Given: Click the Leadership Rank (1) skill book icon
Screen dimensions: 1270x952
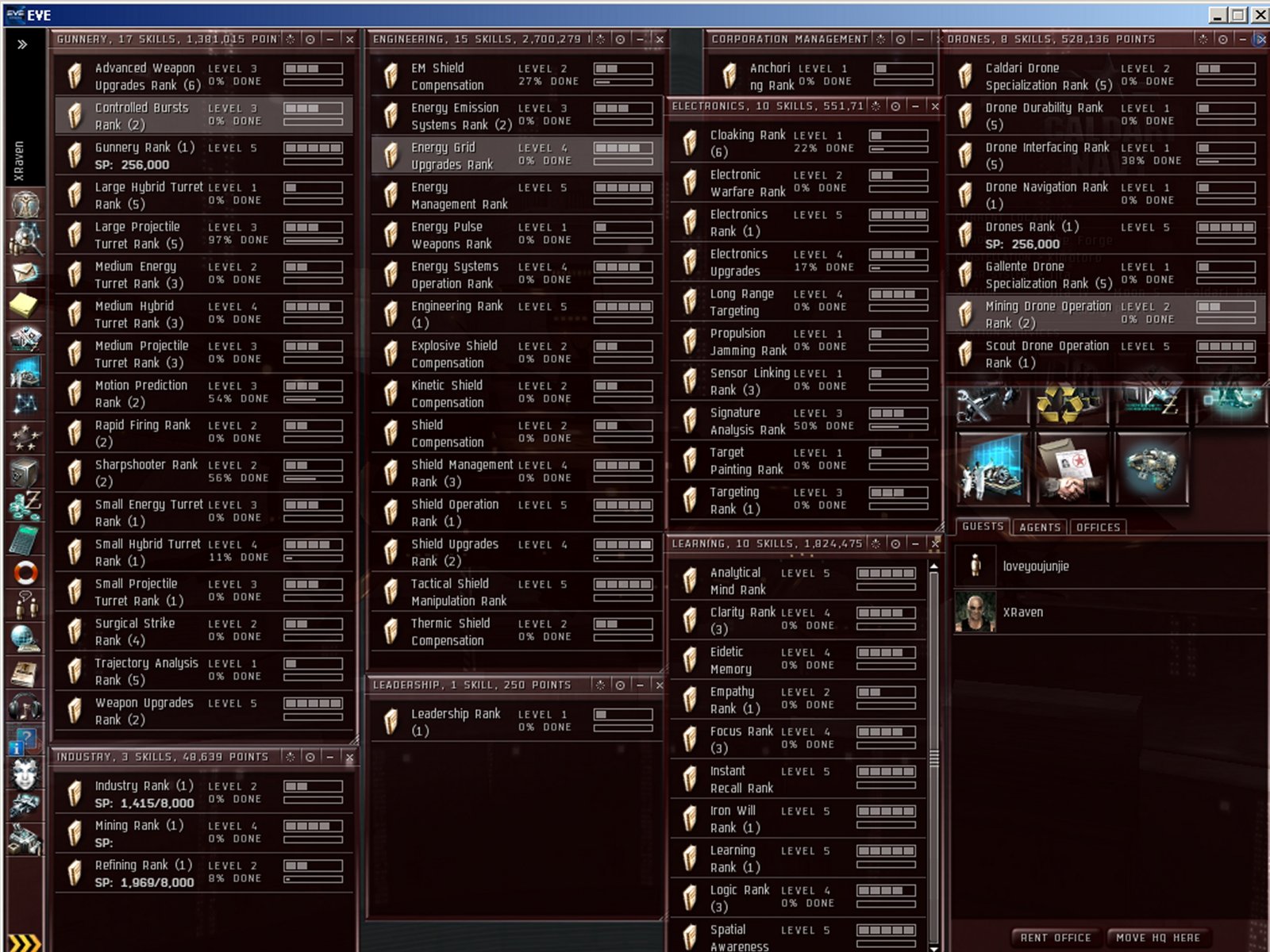Looking at the screenshot, I should 391,722.
